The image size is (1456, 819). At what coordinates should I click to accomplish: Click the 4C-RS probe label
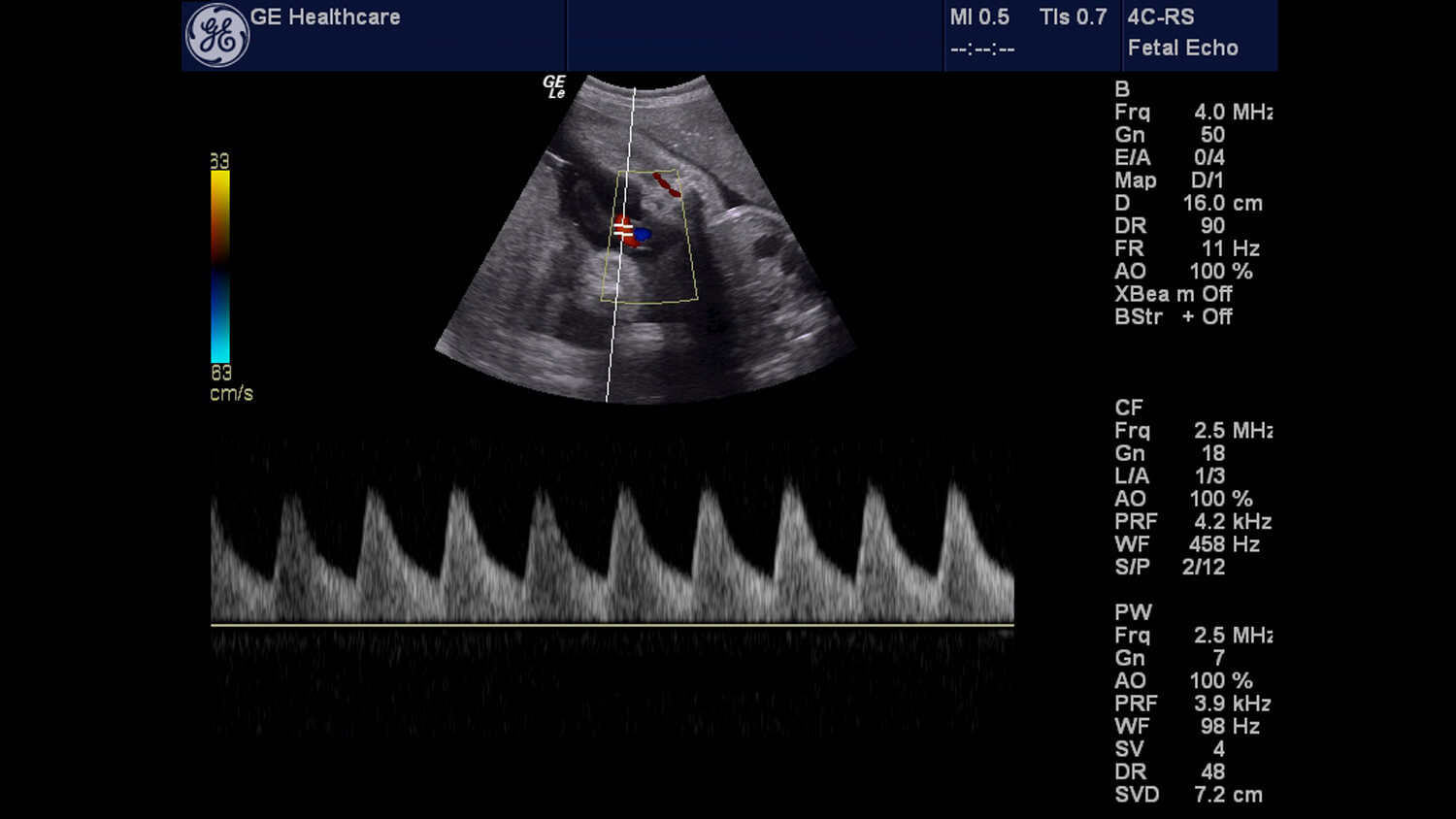point(1161,17)
